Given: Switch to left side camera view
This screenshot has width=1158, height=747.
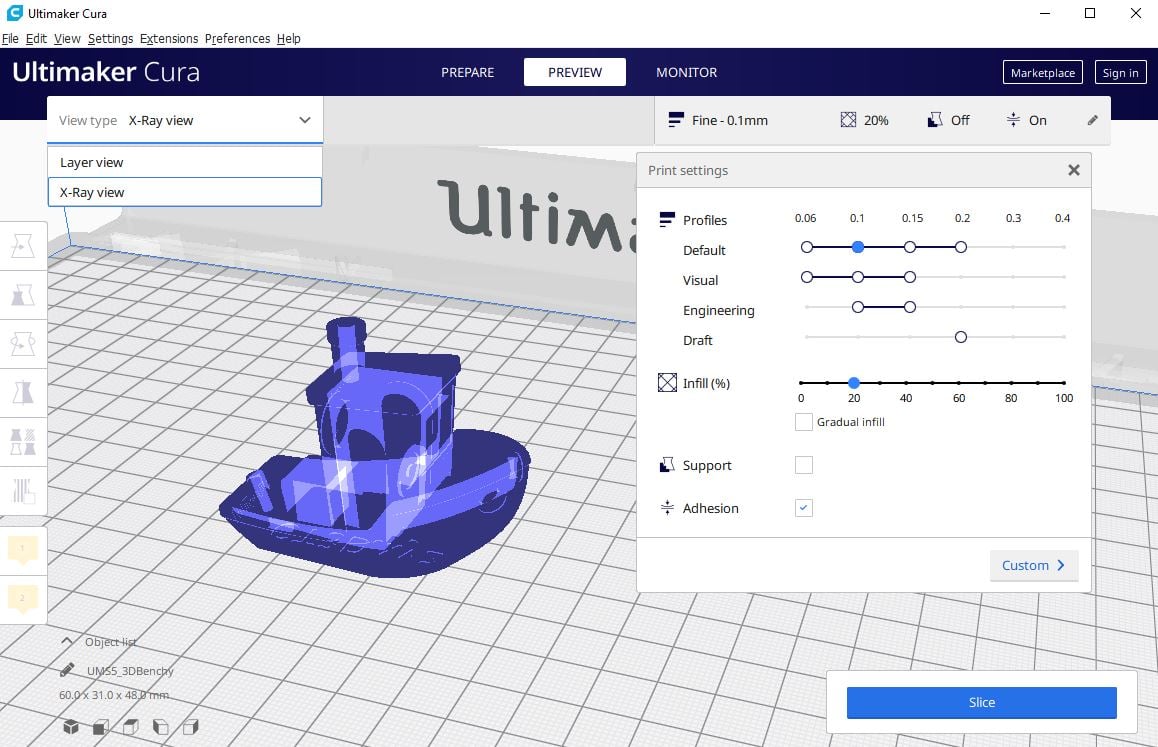Looking at the screenshot, I should click(160, 727).
